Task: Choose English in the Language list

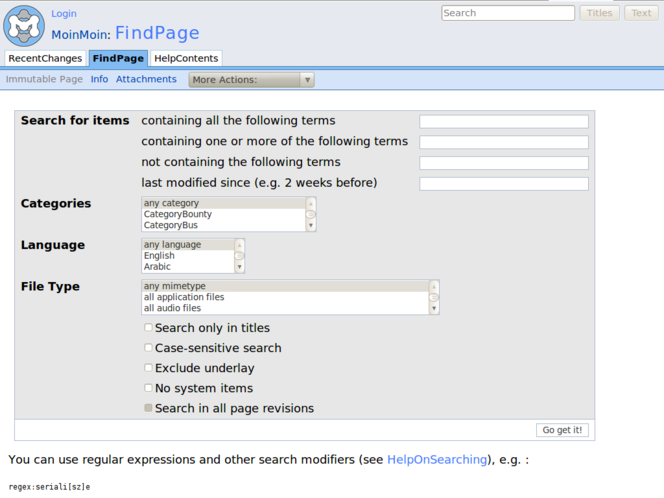Action: click(159, 256)
